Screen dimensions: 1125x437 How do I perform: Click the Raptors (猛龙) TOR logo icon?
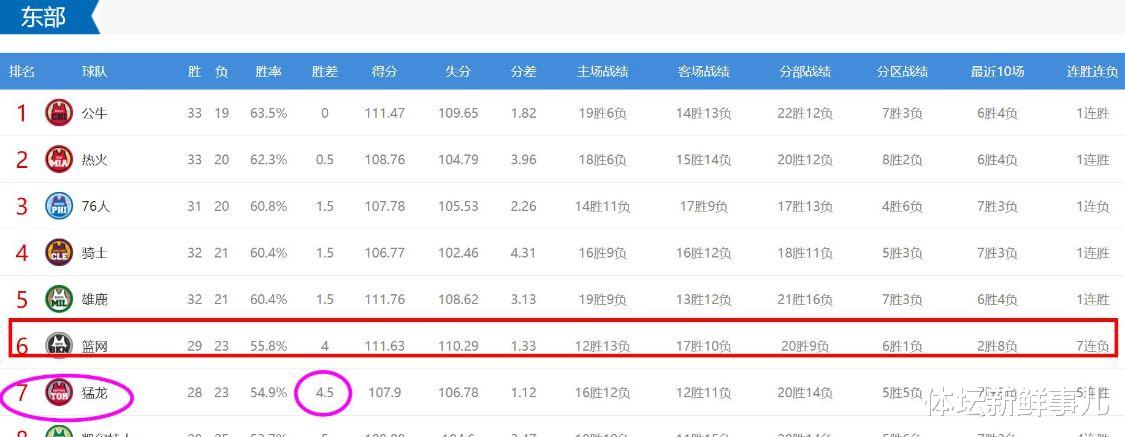coord(59,393)
